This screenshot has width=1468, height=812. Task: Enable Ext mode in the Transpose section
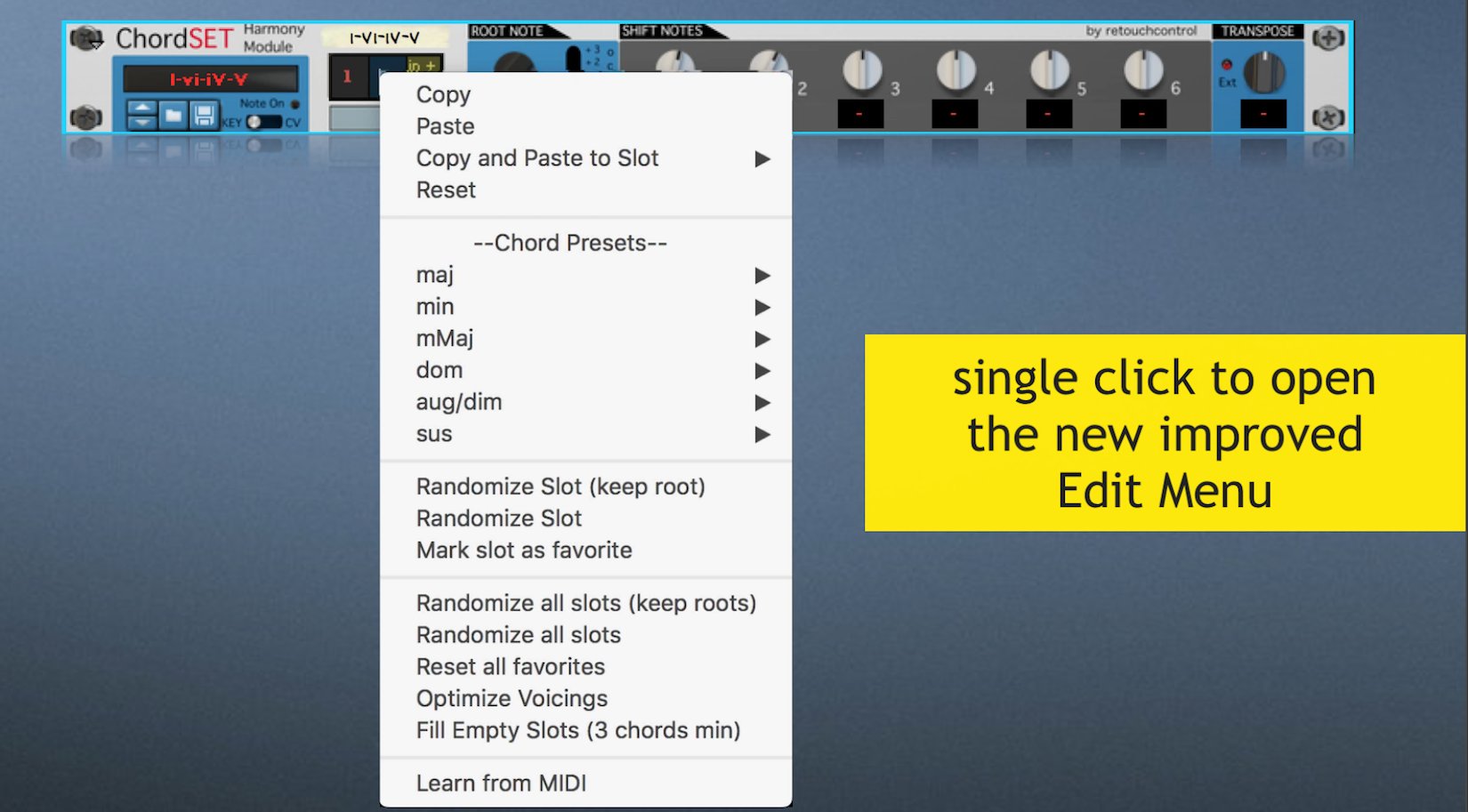point(1227,66)
